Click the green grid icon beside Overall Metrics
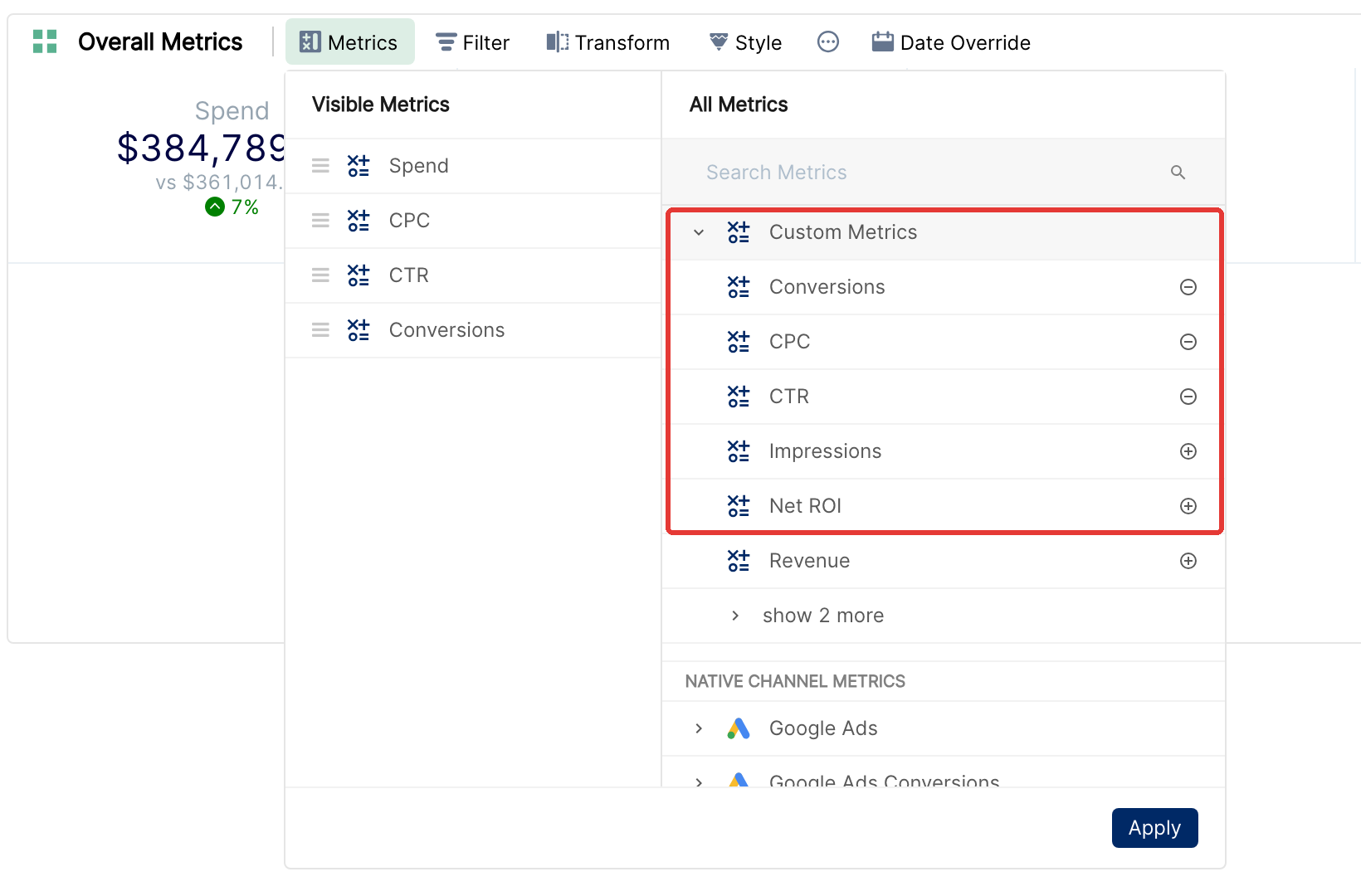This screenshot has height=896, width=1361. (x=45, y=41)
